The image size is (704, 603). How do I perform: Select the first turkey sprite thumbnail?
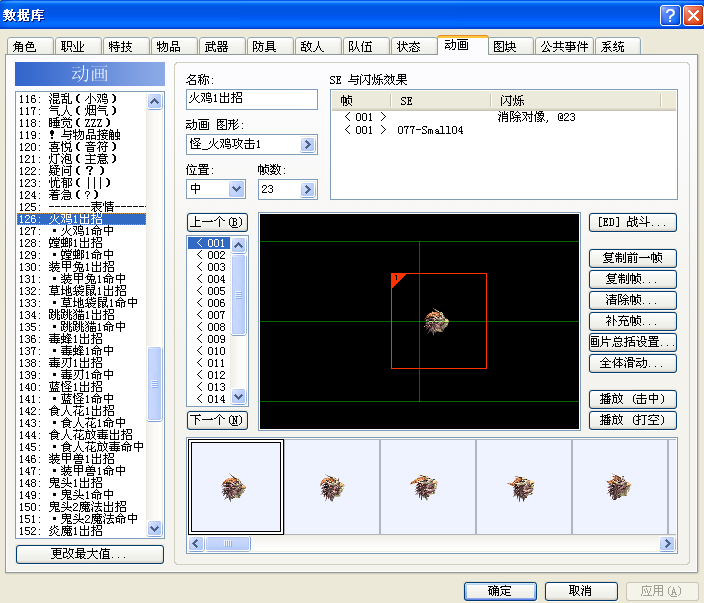235,487
